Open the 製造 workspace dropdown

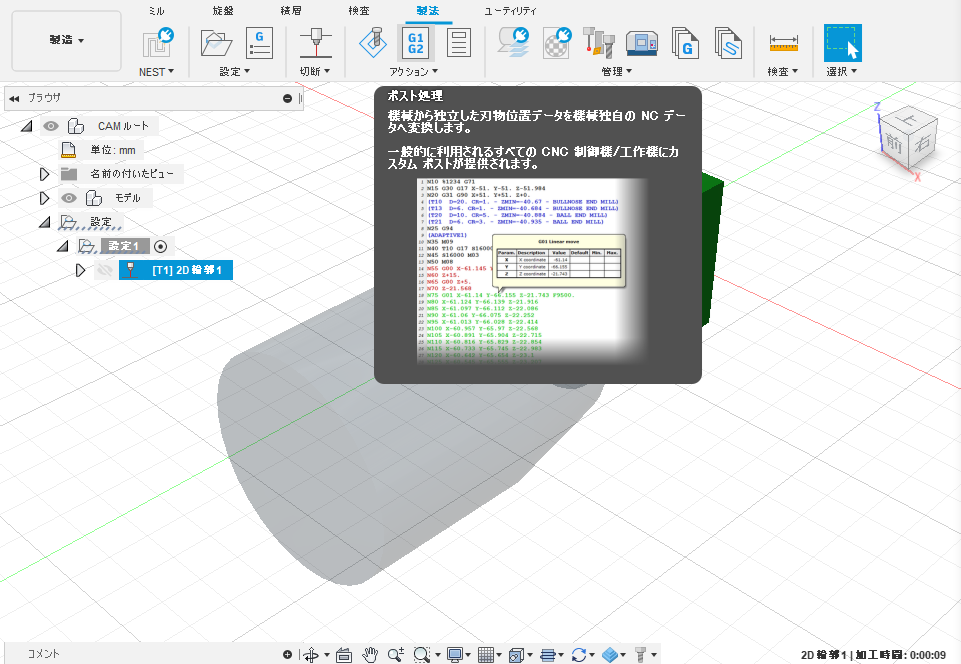(x=66, y=40)
